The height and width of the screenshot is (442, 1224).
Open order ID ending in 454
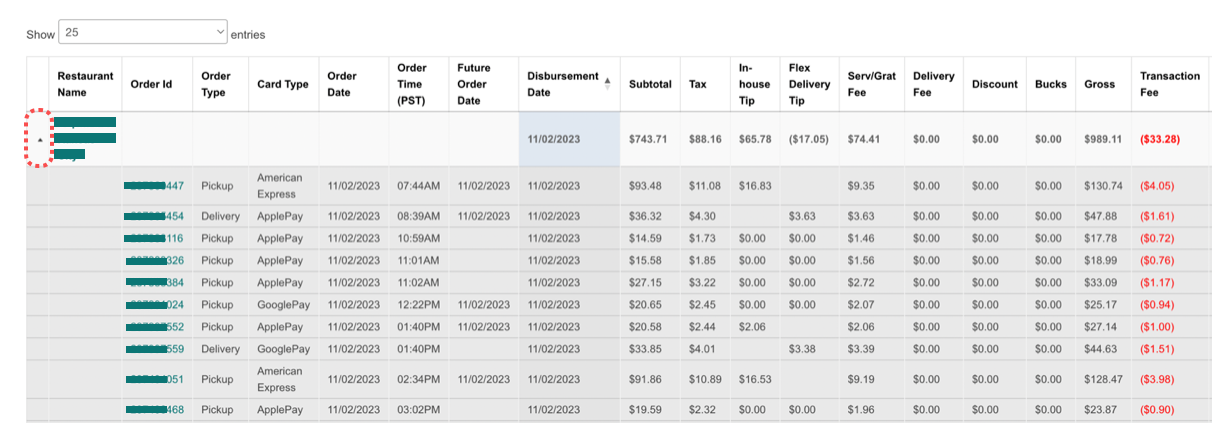(154, 216)
